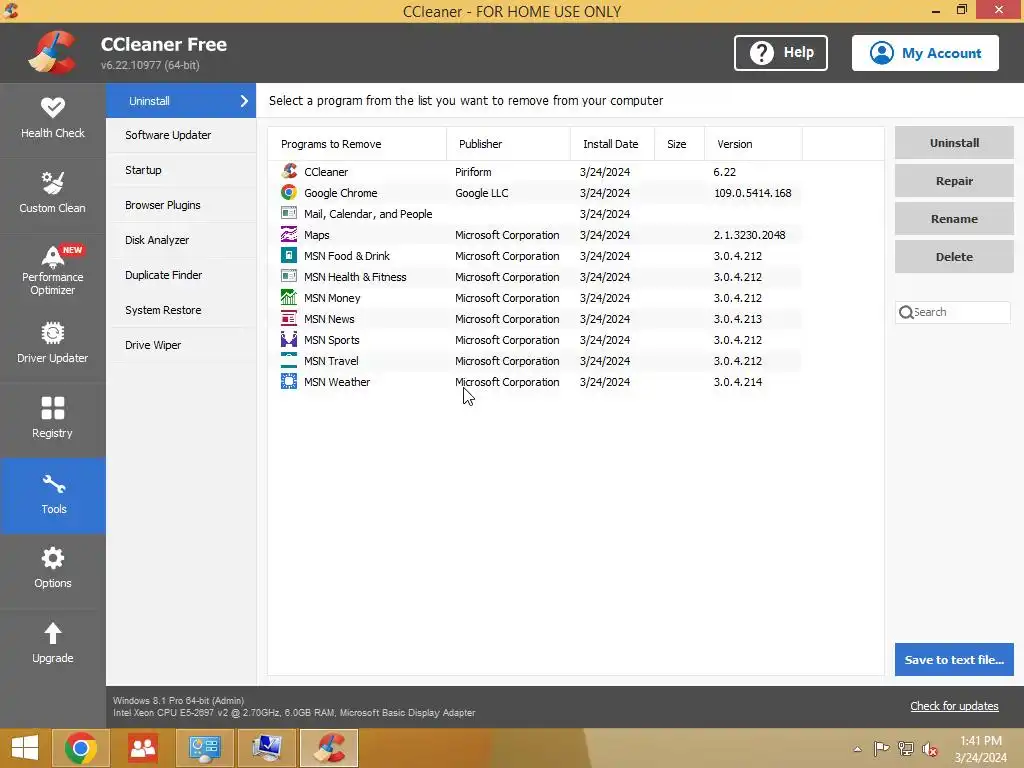
Task: Click the Google LLC publisher cell
Action: [482, 193]
